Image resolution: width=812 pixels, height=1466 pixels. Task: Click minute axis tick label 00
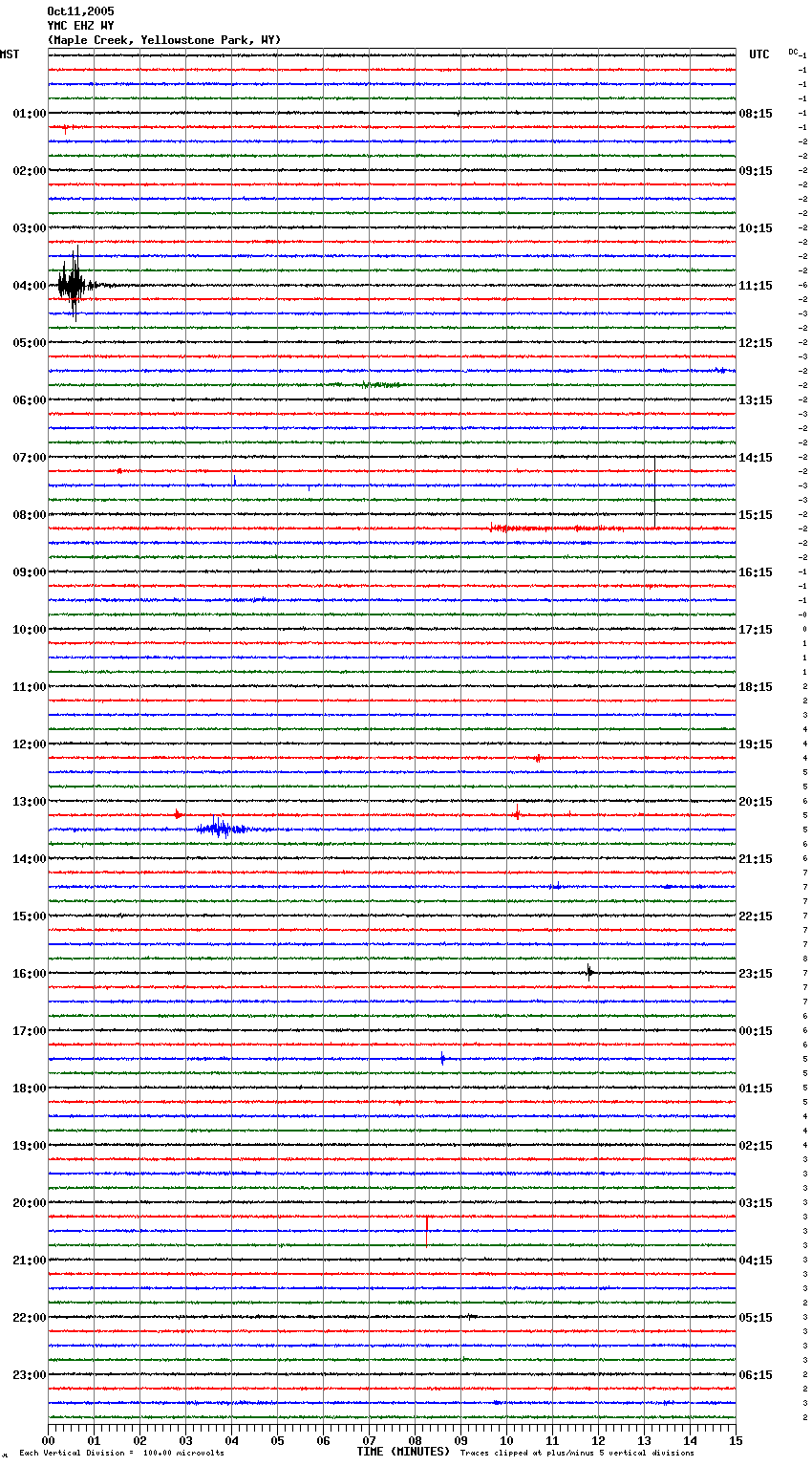pos(48,1440)
